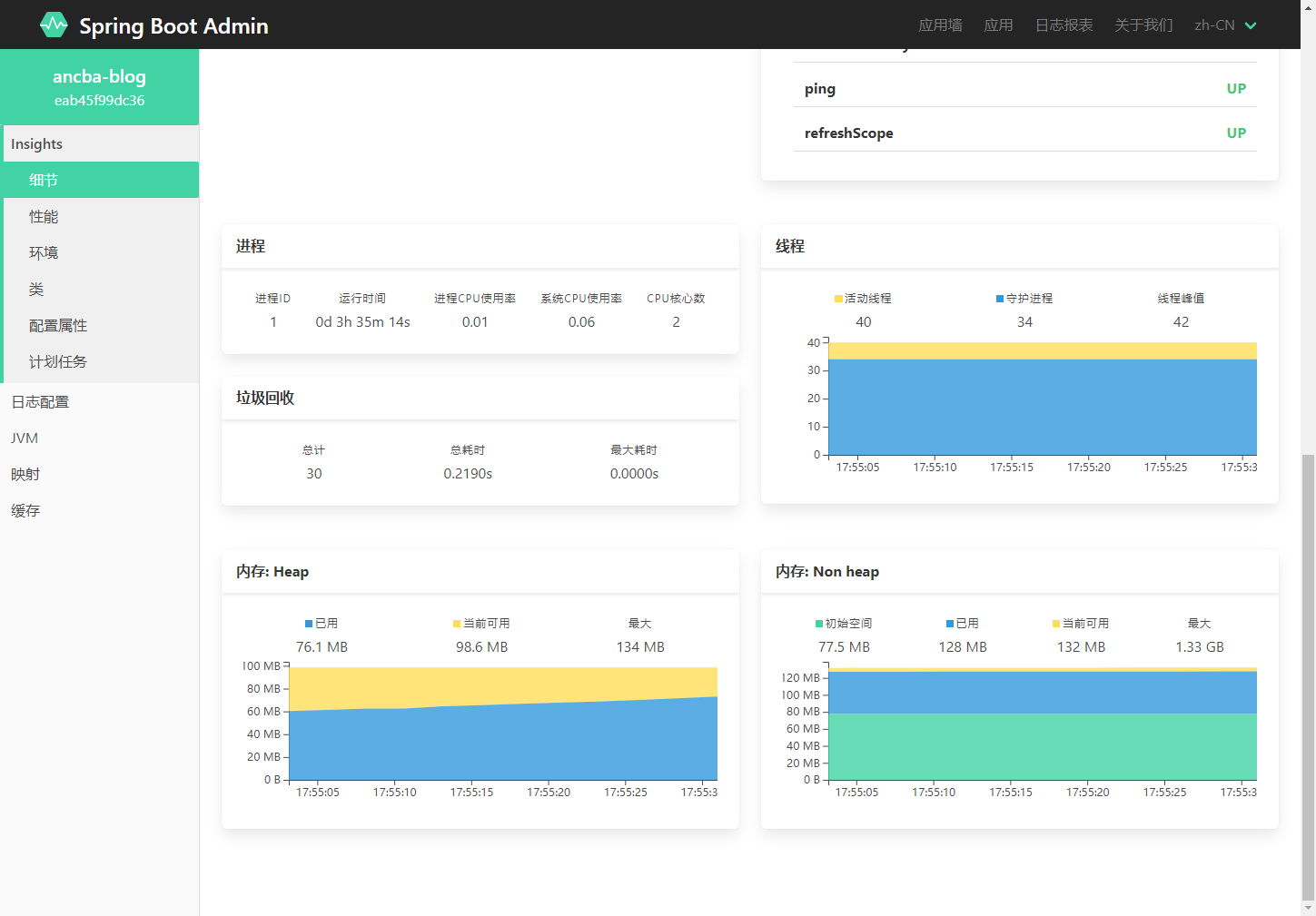Click the UP status next to ping
The height and width of the screenshot is (916, 1316).
point(1236,88)
